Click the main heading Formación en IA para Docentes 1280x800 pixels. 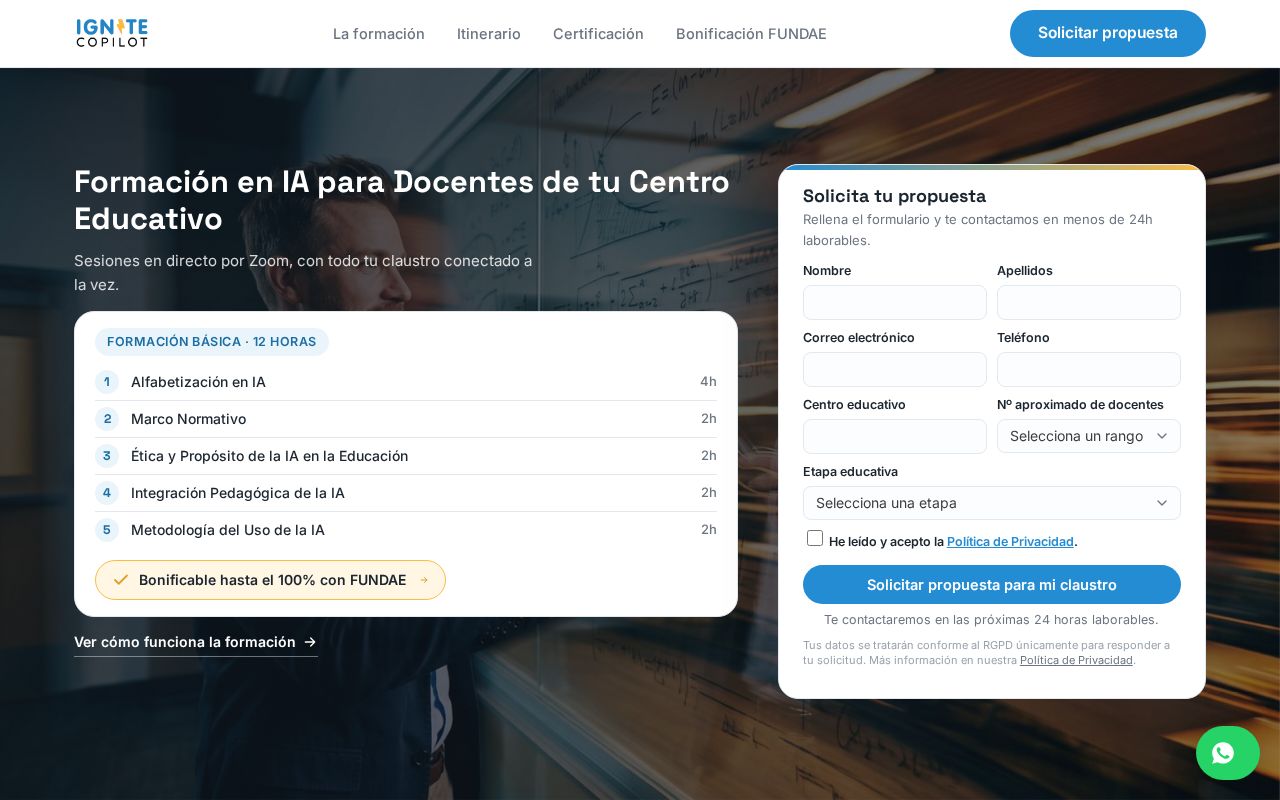point(402,200)
